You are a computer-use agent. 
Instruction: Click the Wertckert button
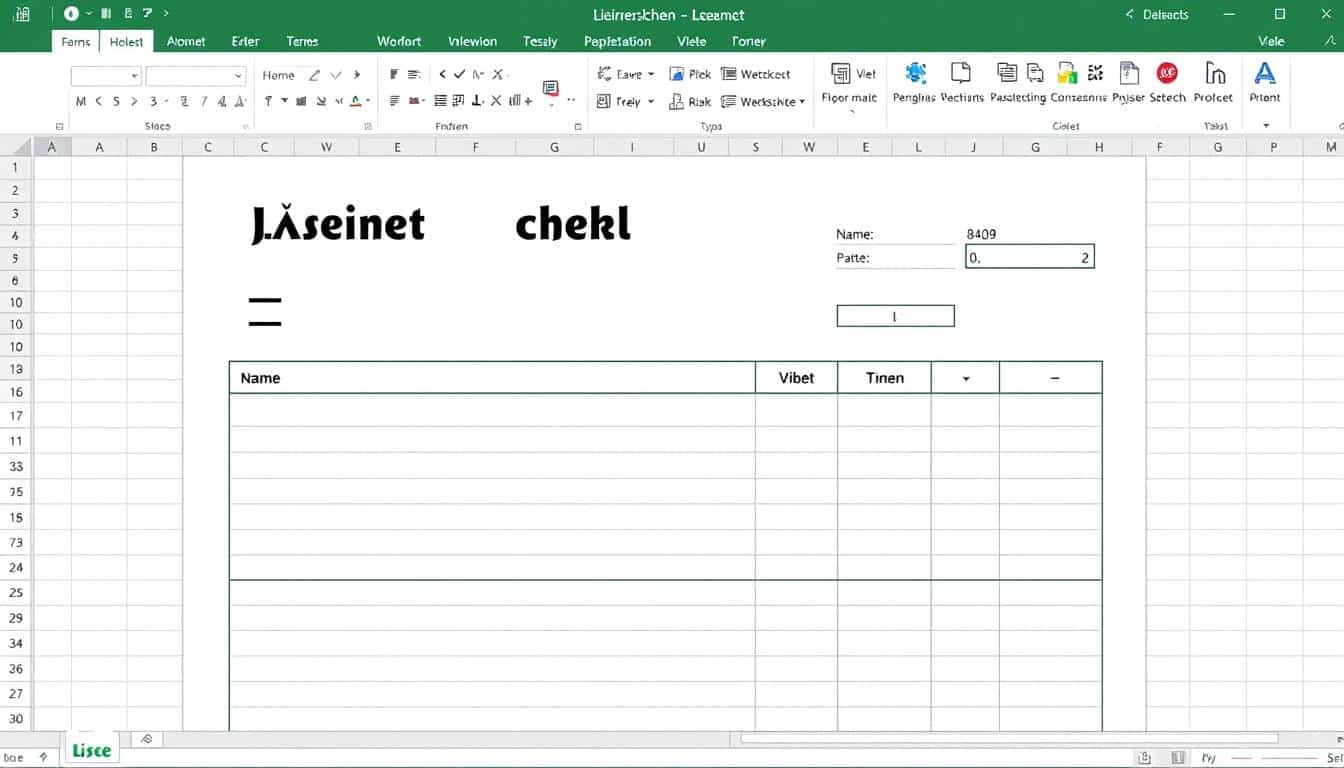[x=756, y=74]
